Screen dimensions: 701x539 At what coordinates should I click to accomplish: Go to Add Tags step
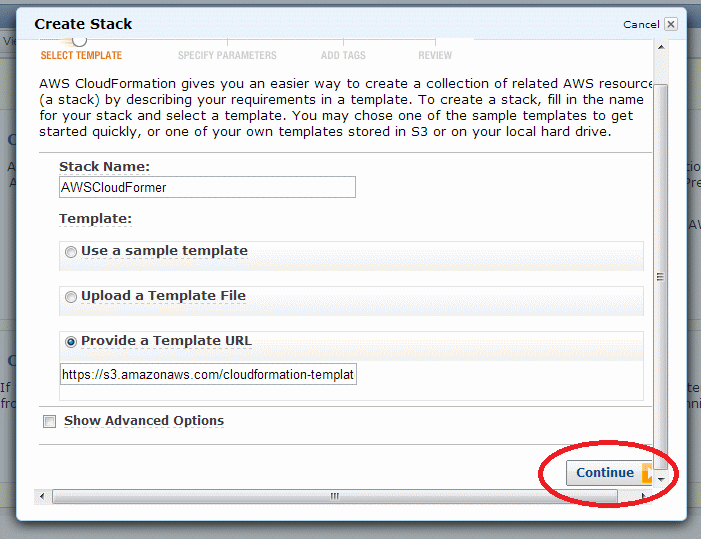pyautogui.click(x=343, y=55)
